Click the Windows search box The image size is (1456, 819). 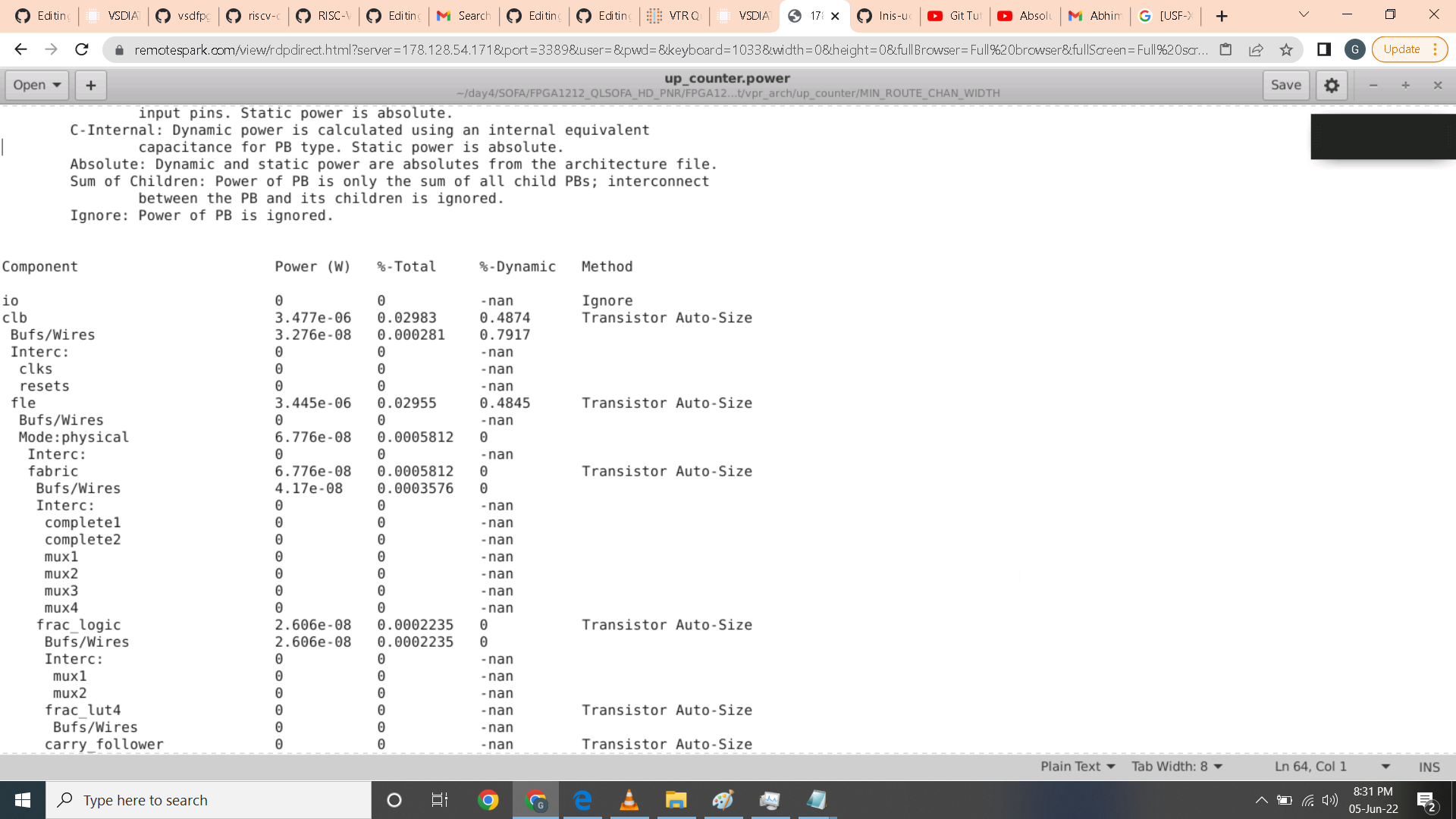coord(209,800)
